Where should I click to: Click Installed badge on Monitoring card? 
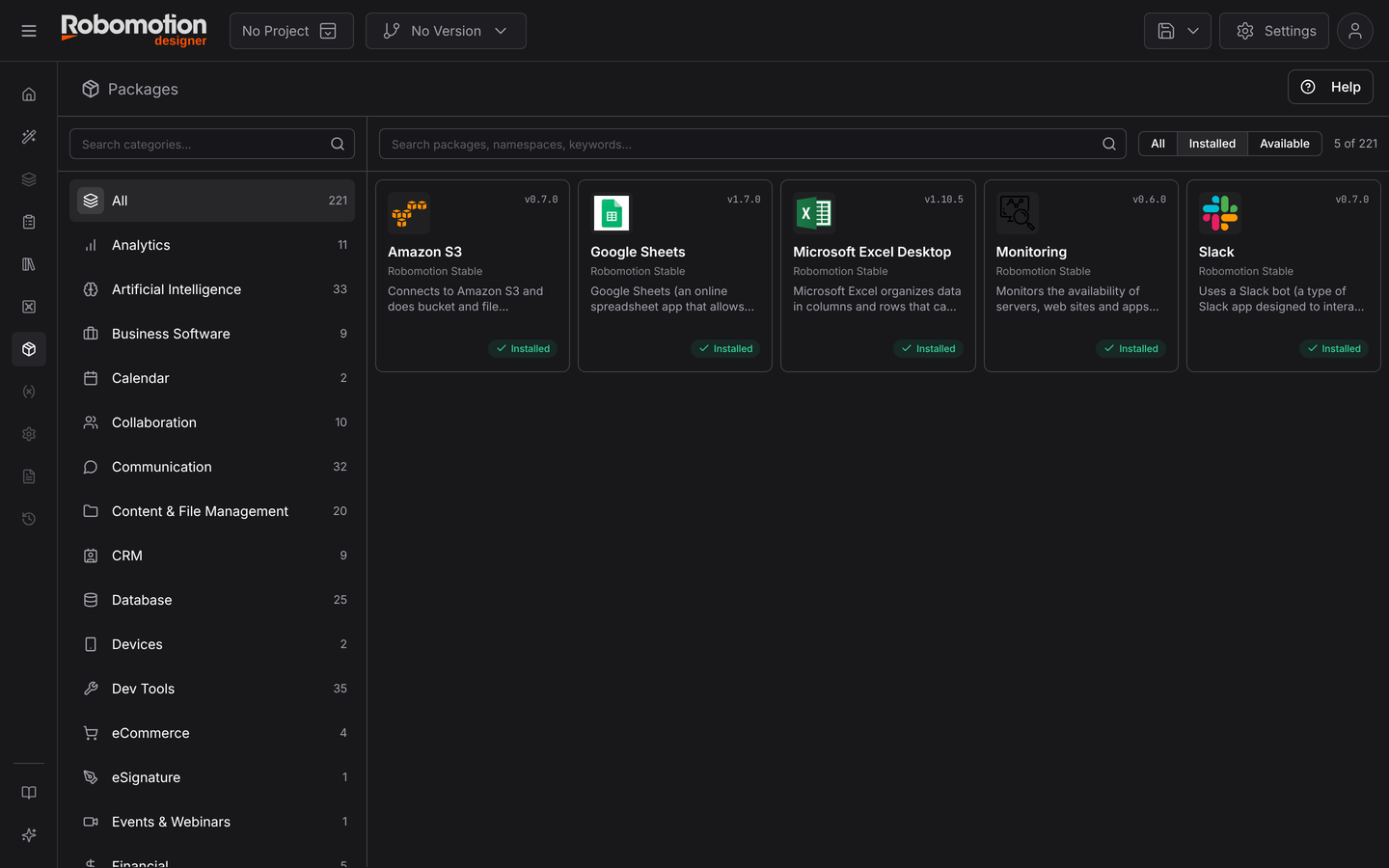click(x=1131, y=348)
